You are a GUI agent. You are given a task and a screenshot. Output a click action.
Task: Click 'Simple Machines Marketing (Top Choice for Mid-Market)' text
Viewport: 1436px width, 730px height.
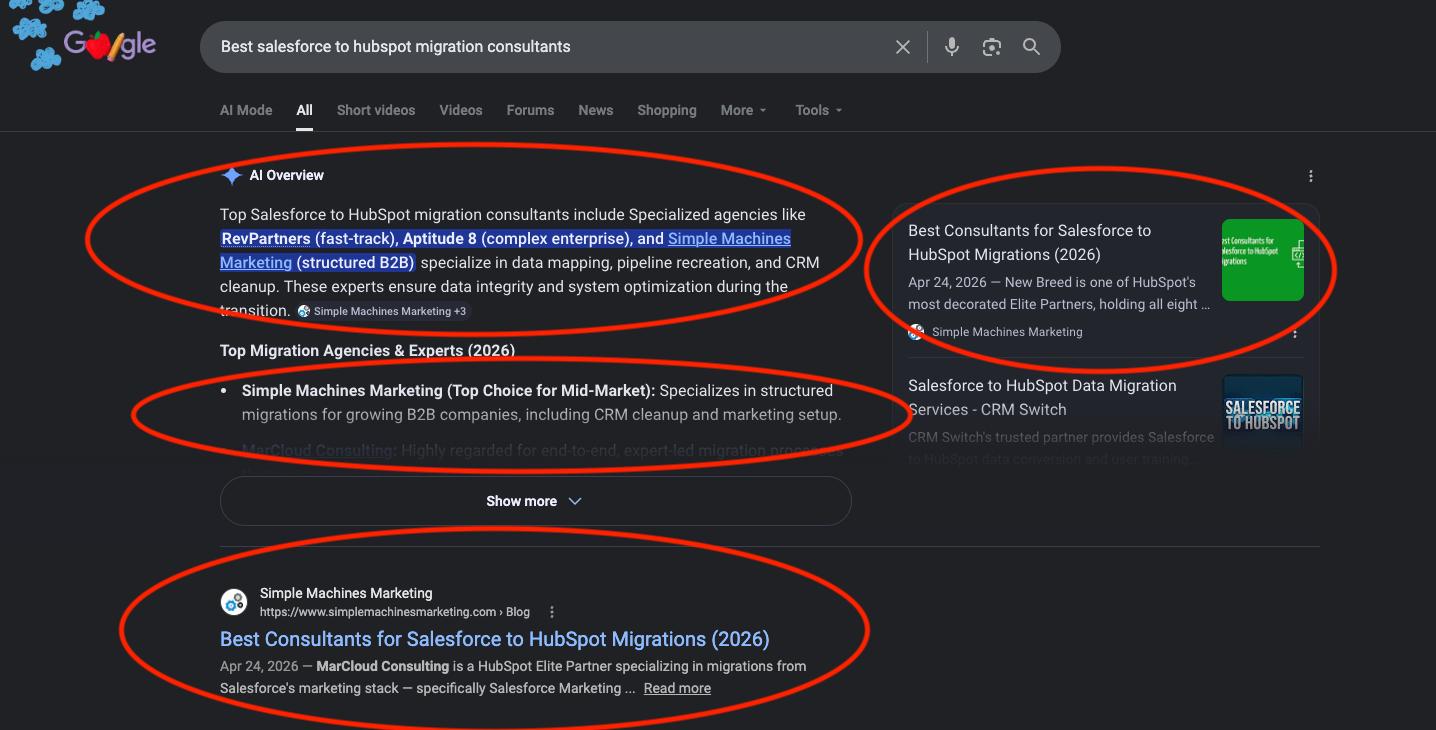(449, 391)
